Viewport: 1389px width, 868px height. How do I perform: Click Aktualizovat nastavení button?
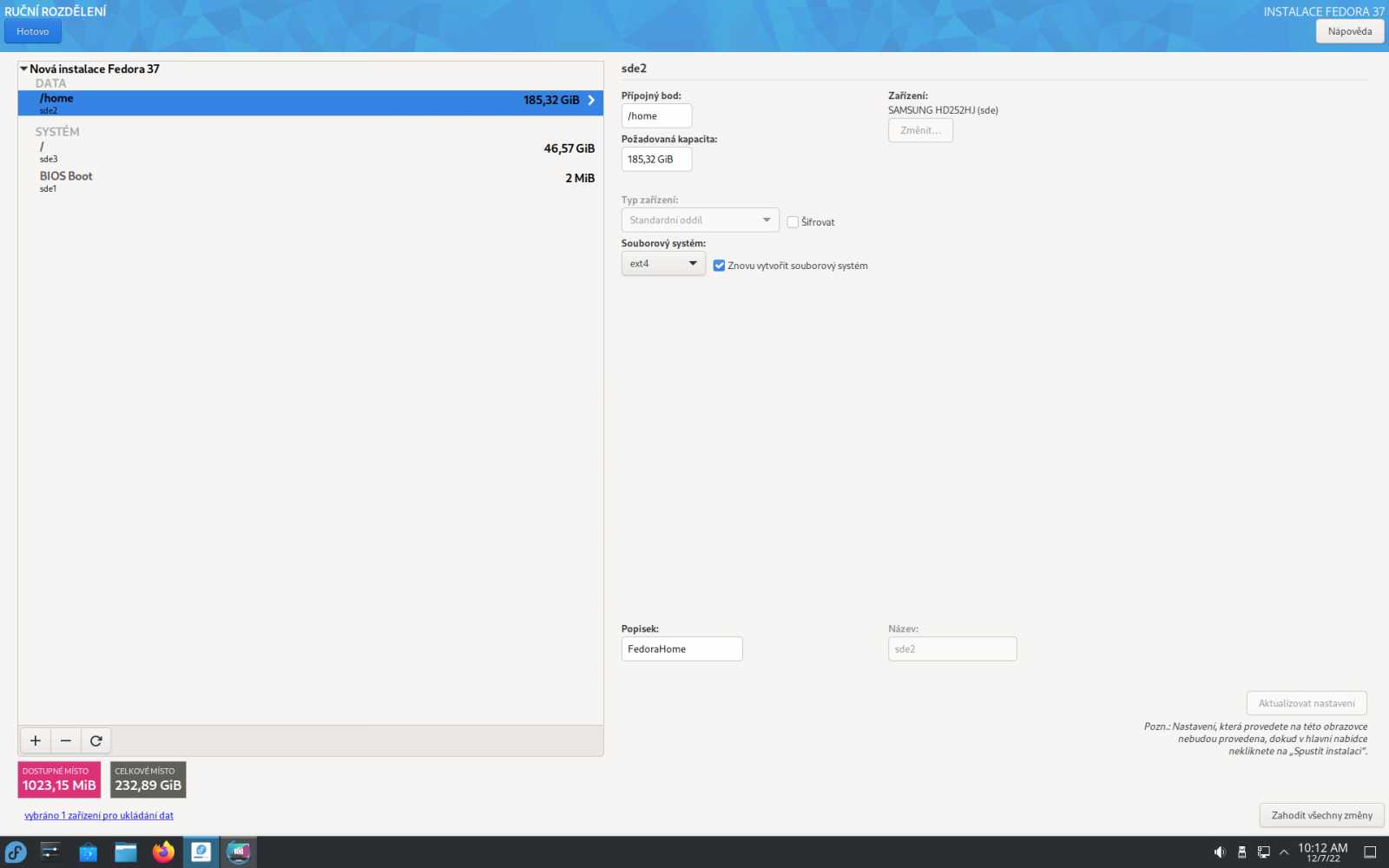pos(1307,703)
